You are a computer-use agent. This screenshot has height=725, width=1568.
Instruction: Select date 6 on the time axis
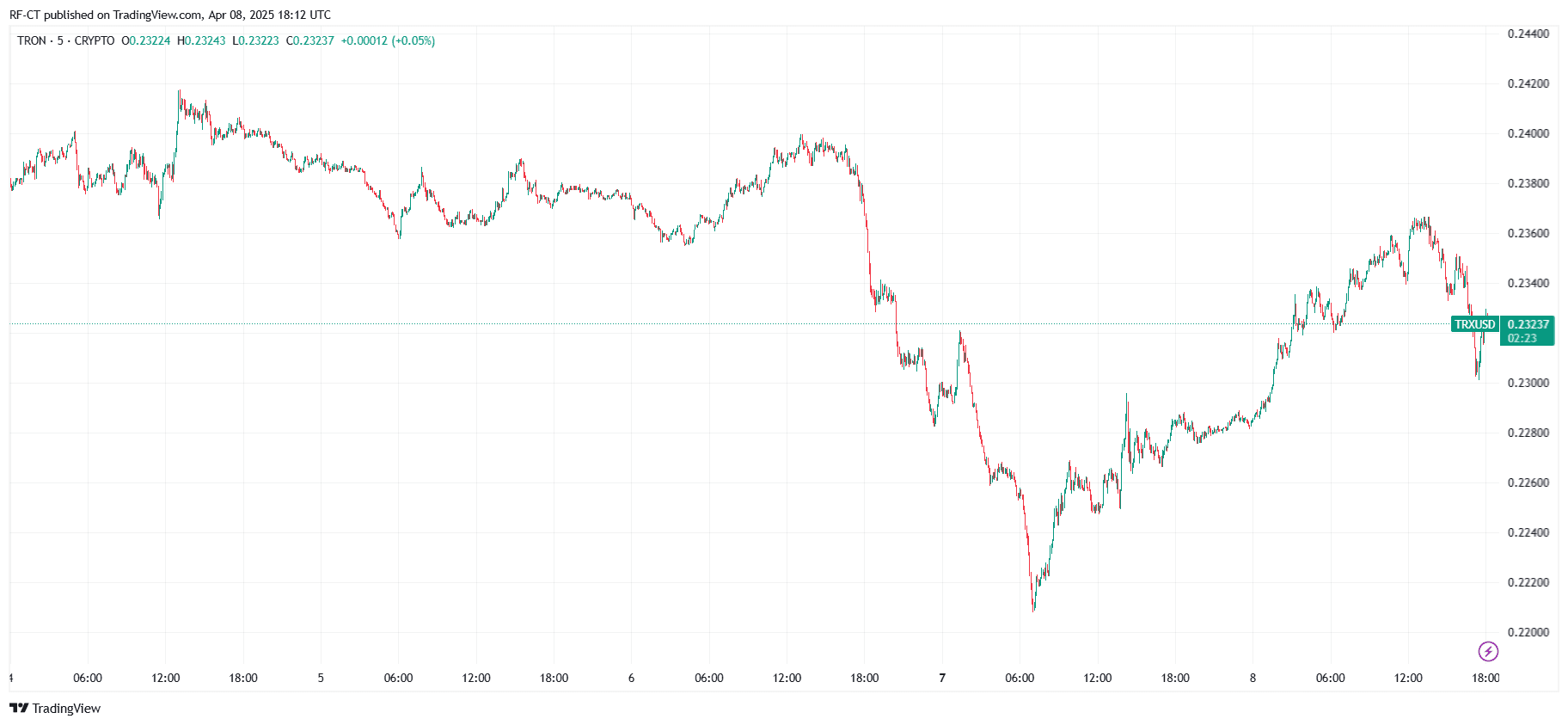click(x=631, y=678)
